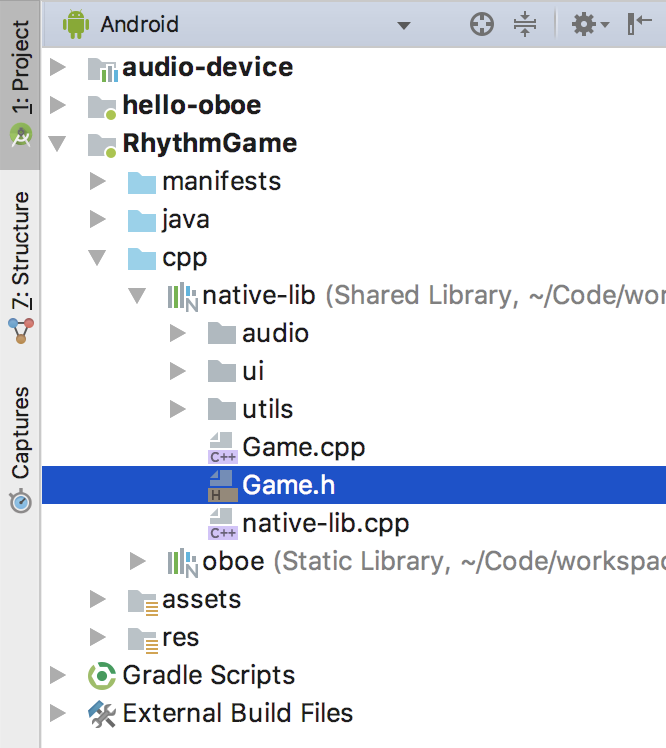This screenshot has height=748, width=666.
Task: Open the Android view dropdown
Action: 403,26
